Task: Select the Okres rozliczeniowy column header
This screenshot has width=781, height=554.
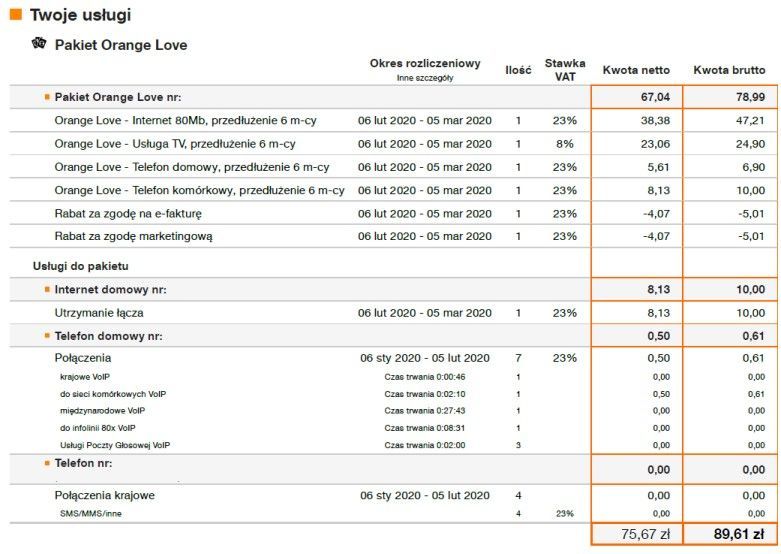Action: (425, 63)
